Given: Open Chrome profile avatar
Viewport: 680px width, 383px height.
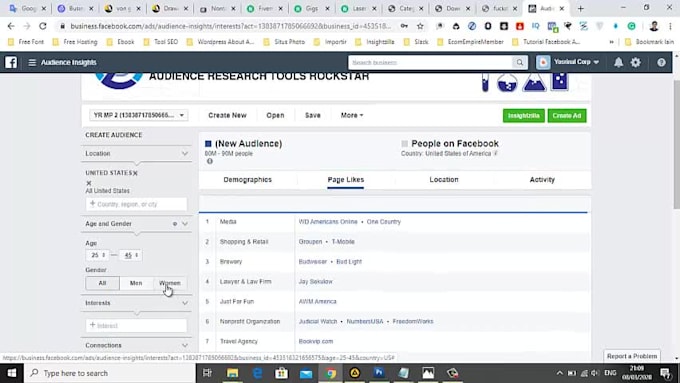Looking at the screenshot, I should pyautogui.click(x=654, y=26).
